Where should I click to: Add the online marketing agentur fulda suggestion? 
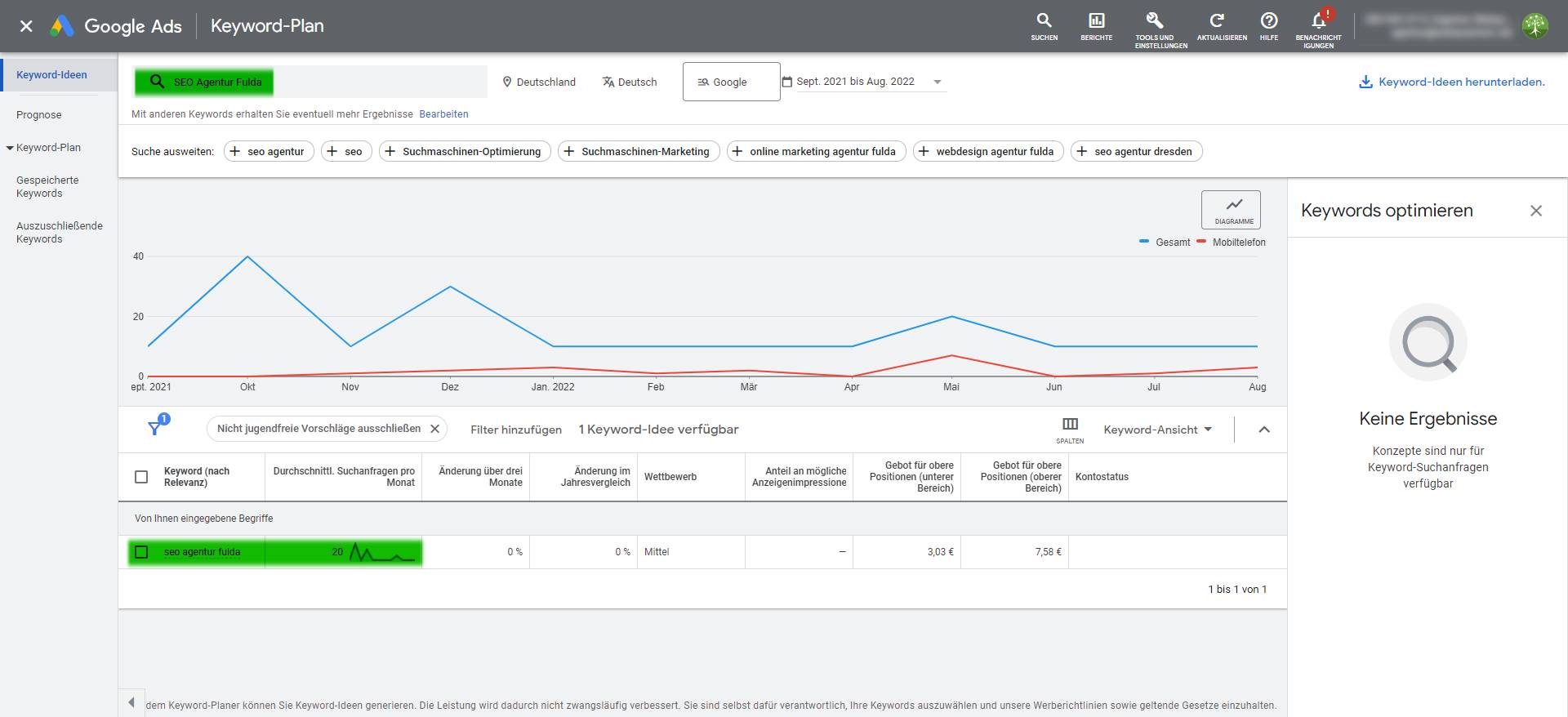tap(815, 151)
